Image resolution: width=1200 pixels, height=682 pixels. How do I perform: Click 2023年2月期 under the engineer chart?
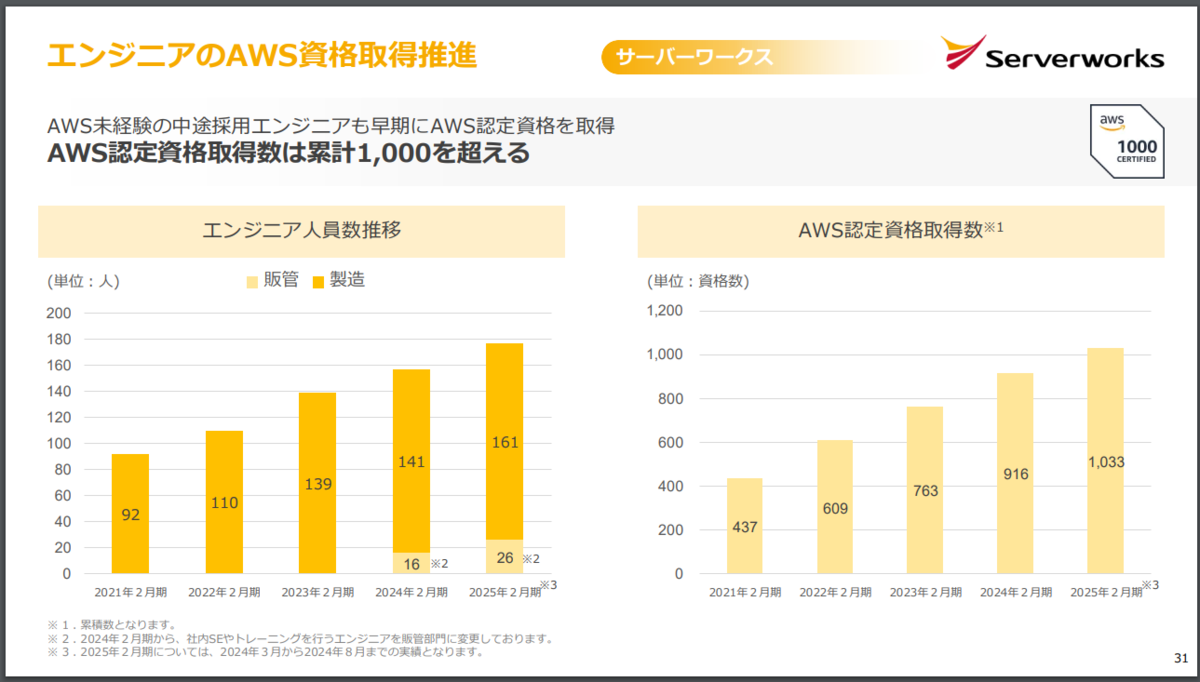(x=318, y=593)
